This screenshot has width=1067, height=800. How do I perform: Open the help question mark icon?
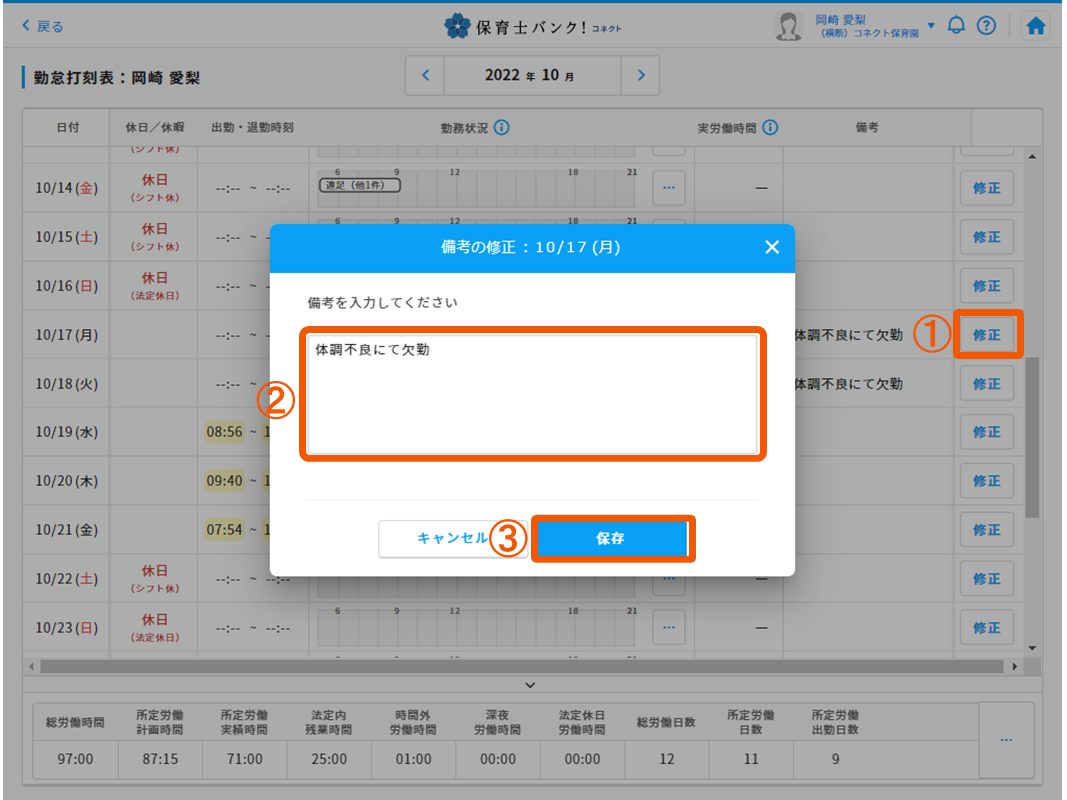986,26
